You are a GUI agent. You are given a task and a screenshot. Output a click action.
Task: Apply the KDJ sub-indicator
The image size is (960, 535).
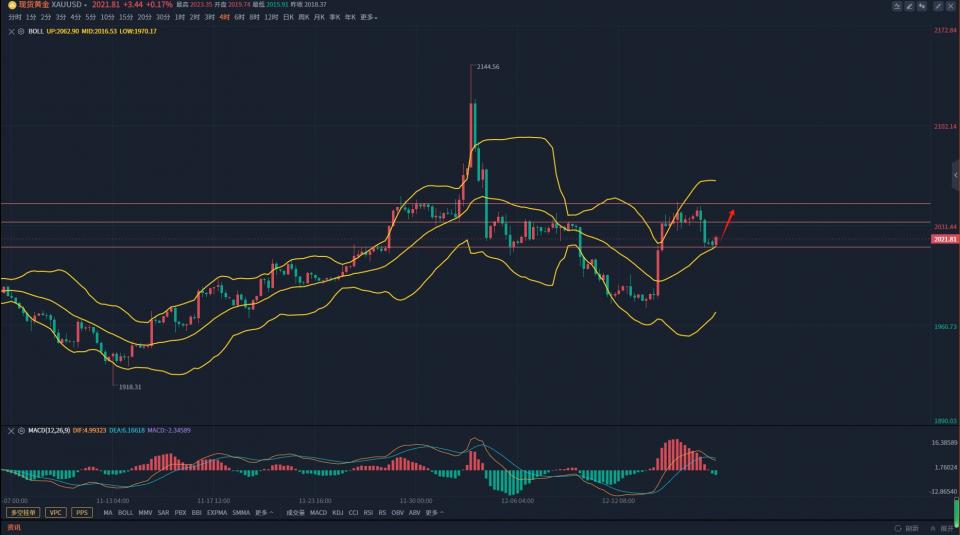pos(338,512)
